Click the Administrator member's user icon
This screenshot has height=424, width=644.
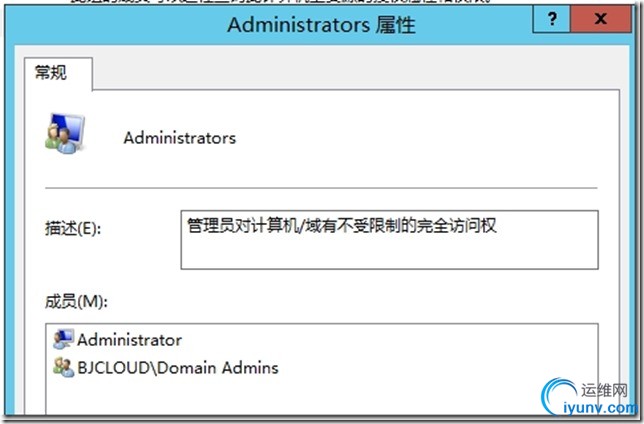(63, 339)
